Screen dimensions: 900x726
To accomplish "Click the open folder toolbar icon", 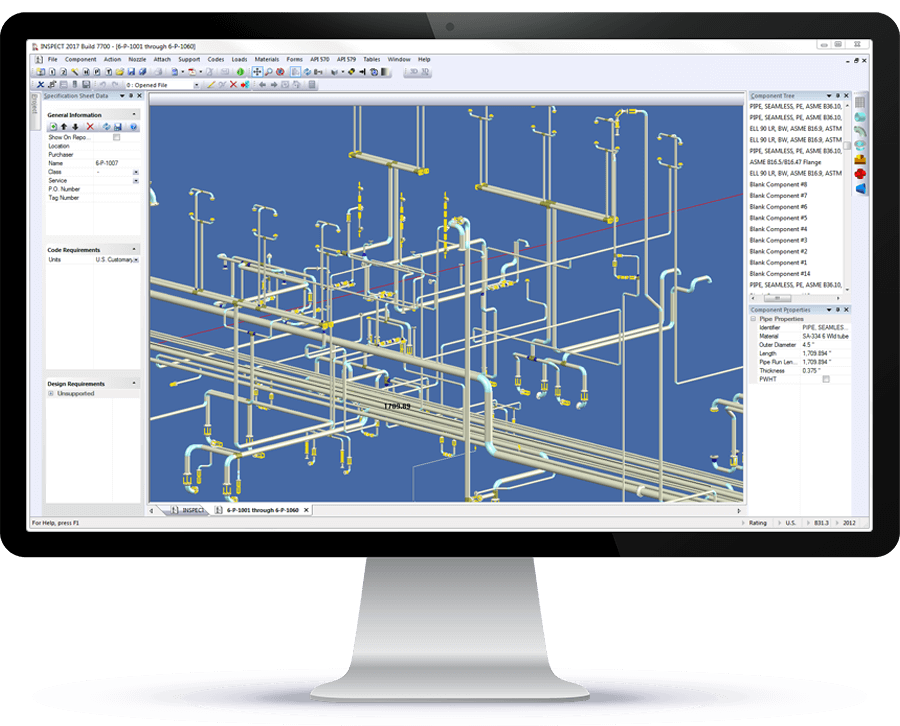I will [120, 72].
